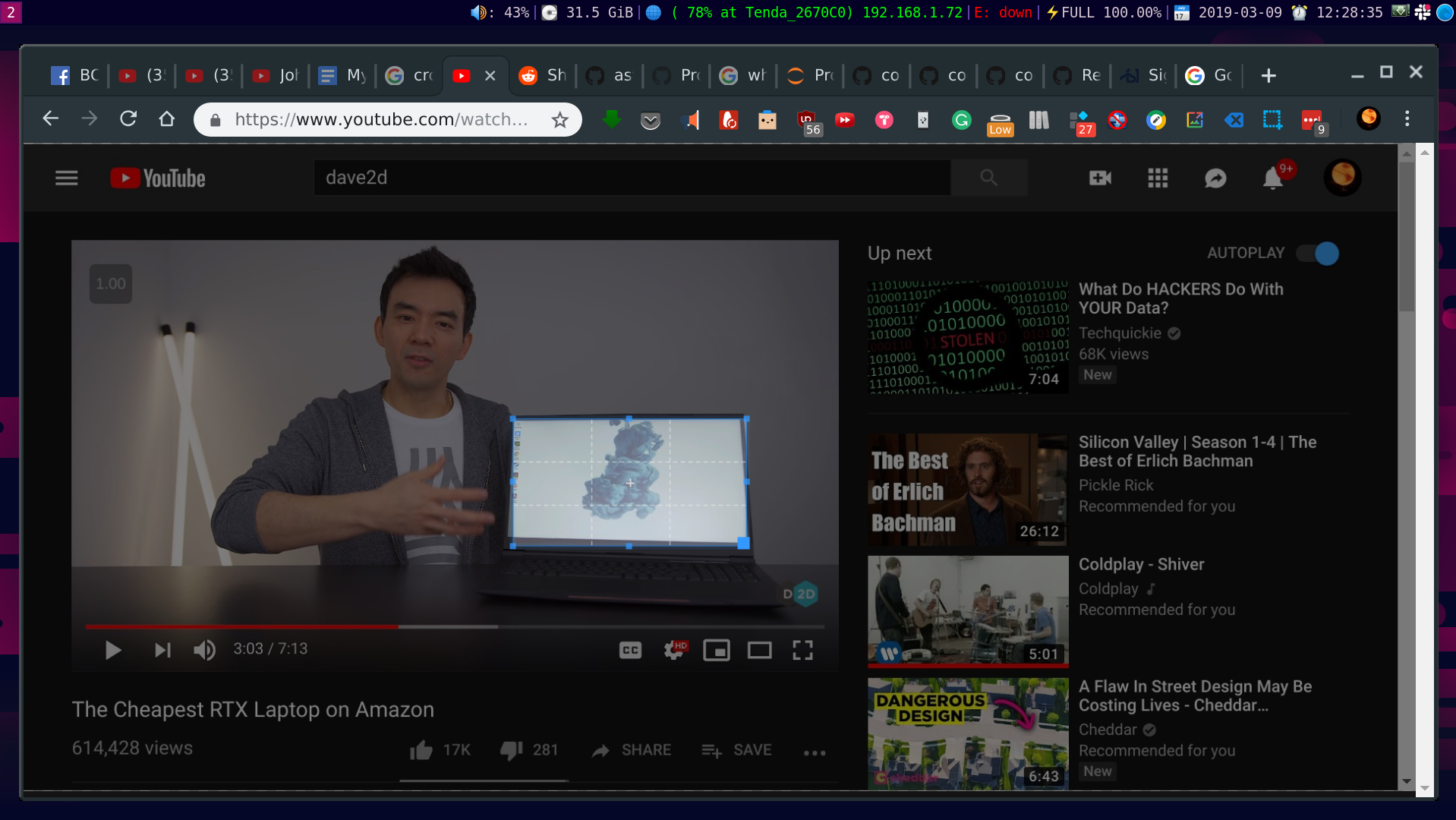1456x820 pixels.
Task: Open the YouTube notifications bell
Action: [x=1273, y=178]
